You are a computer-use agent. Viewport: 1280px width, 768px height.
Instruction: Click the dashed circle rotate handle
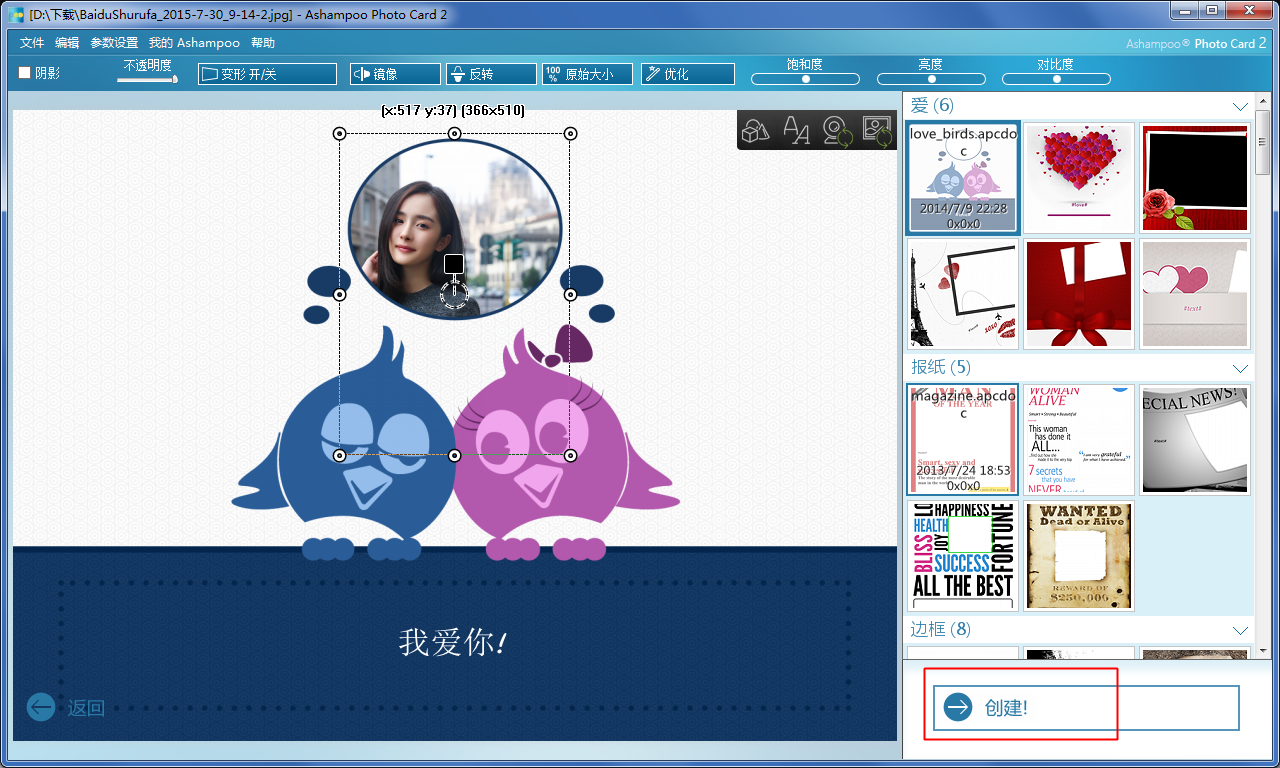coord(454,294)
